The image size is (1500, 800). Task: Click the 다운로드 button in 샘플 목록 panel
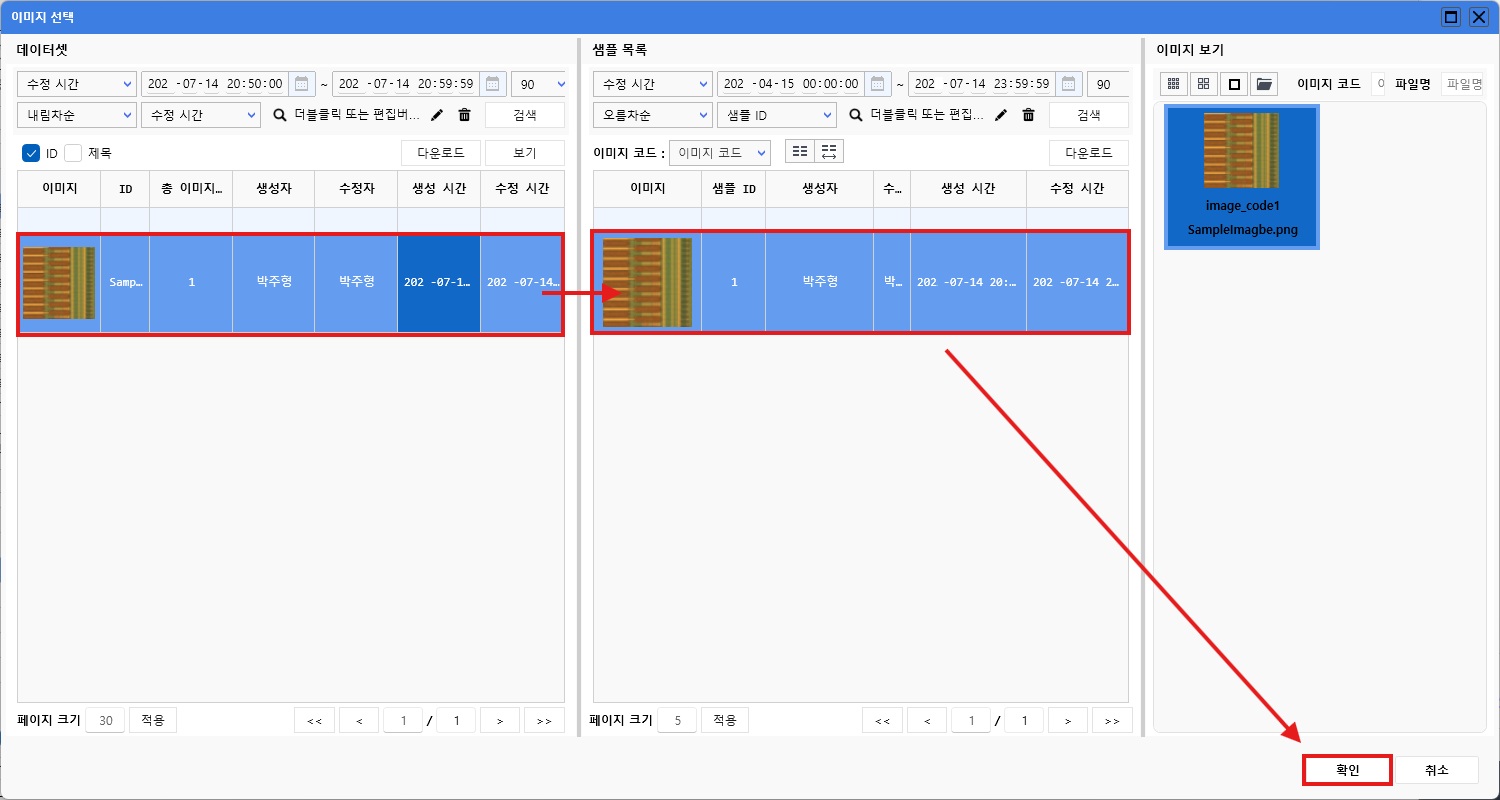[x=1089, y=152]
